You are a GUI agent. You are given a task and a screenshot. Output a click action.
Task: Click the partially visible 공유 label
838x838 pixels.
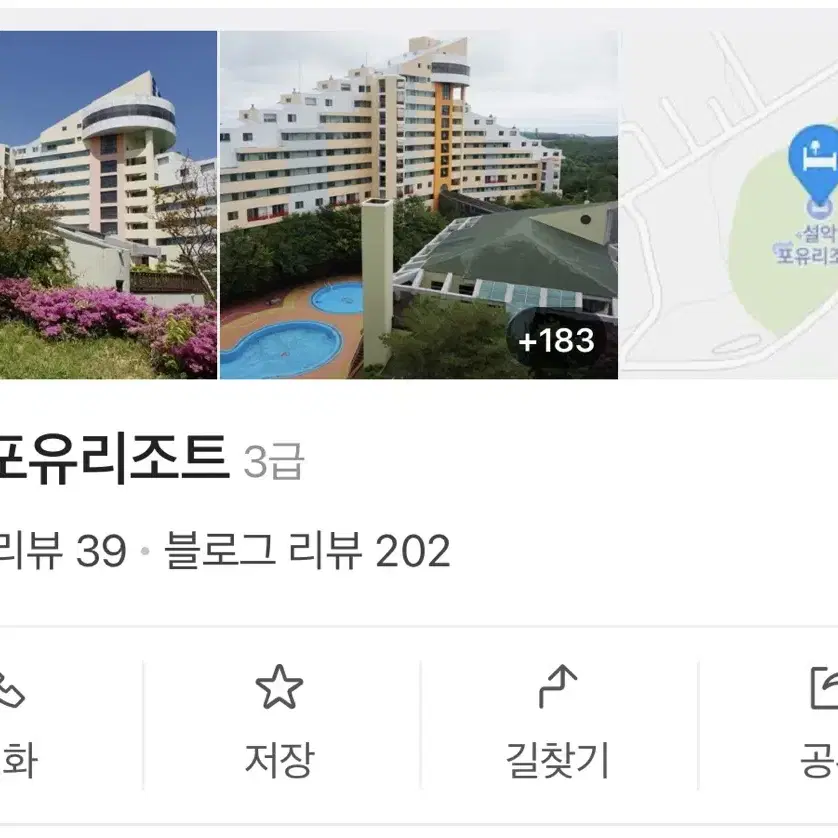click(819, 759)
